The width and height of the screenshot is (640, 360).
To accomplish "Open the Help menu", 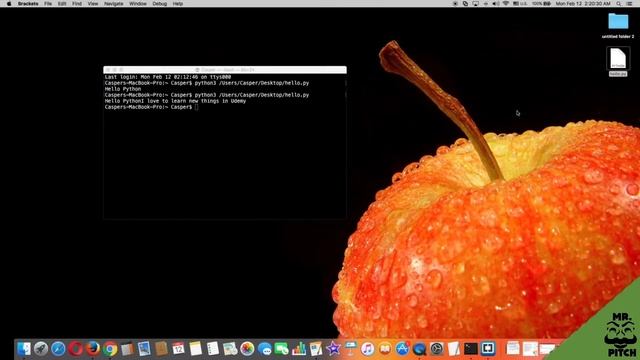I will (x=178, y=4).
